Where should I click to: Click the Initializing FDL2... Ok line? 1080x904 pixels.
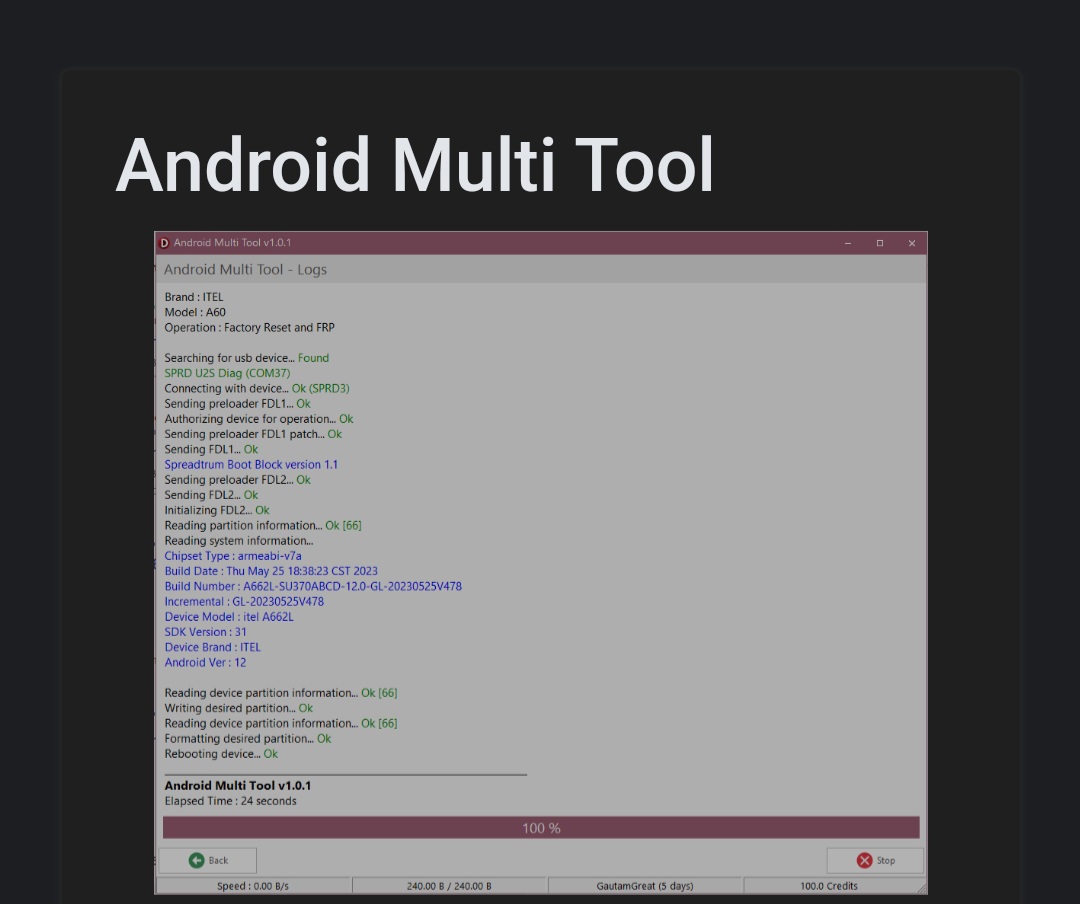[217, 509]
